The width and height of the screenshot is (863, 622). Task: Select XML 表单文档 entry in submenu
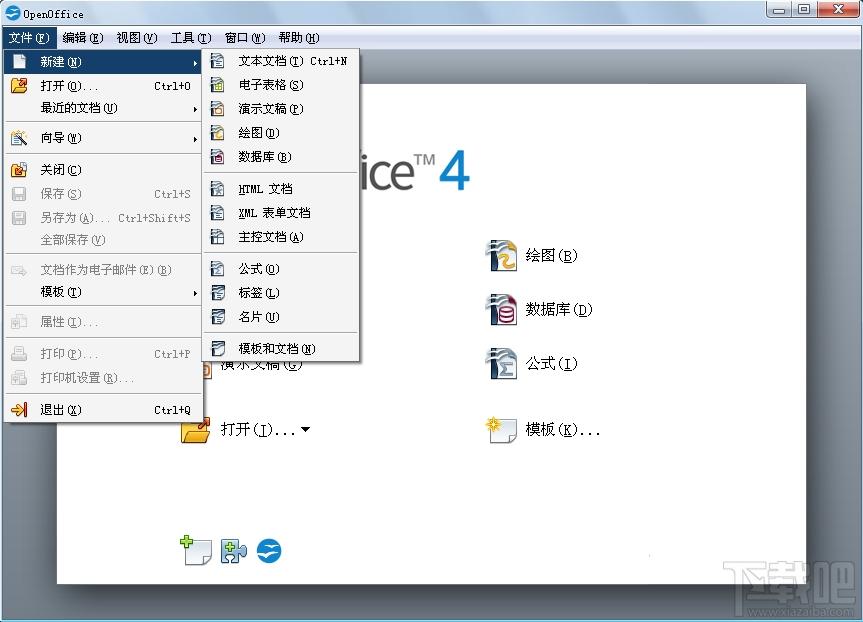click(281, 212)
